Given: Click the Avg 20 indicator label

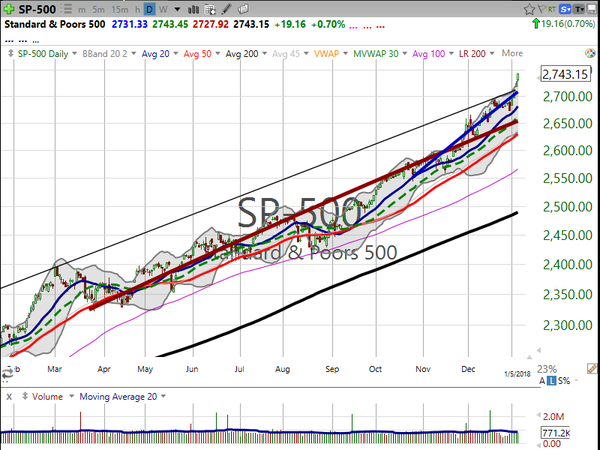Looking at the screenshot, I should click(155, 54).
